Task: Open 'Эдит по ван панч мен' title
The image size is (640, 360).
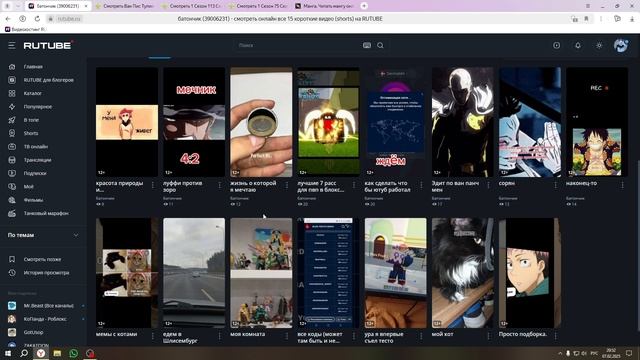Action: click(x=455, y=187)
